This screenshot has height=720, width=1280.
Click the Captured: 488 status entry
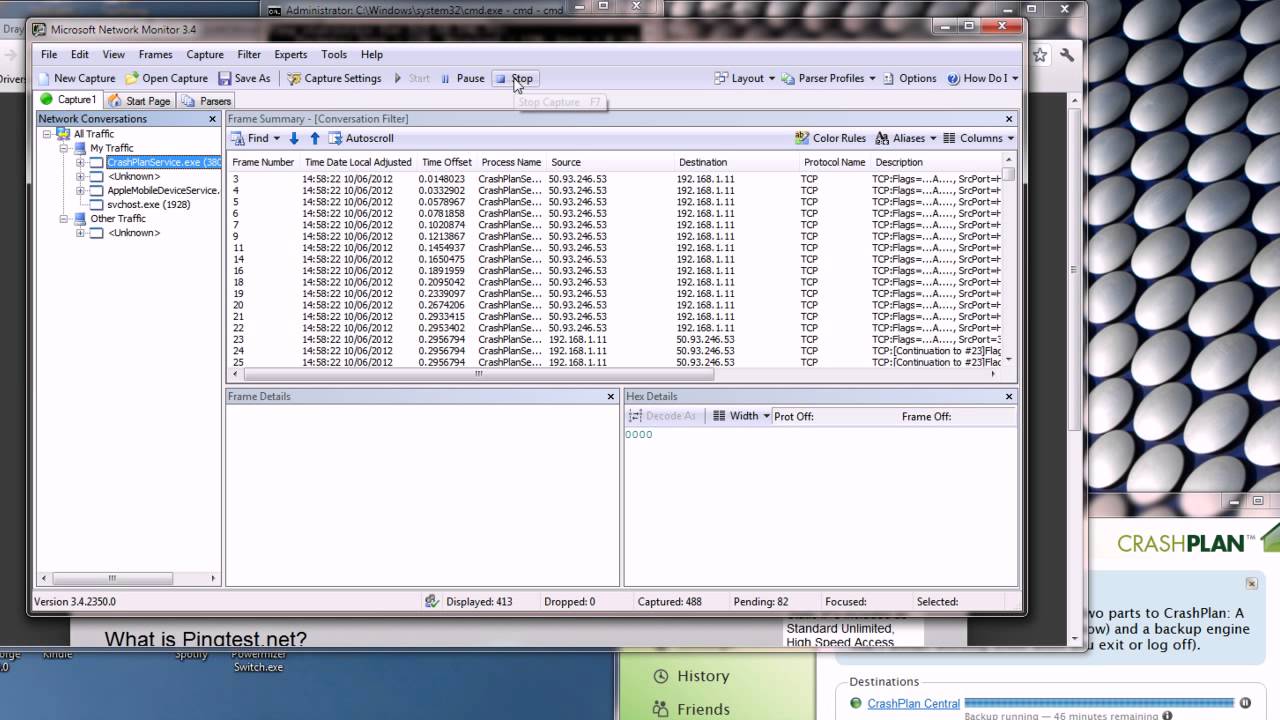coord(669,602)
